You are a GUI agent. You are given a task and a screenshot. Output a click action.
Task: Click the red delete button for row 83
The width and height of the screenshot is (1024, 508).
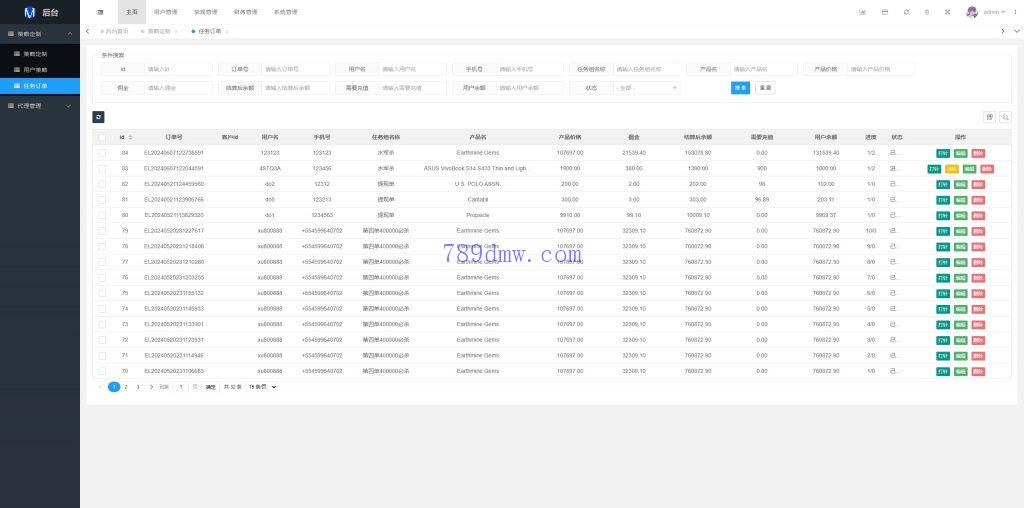[x=987, y=169]
